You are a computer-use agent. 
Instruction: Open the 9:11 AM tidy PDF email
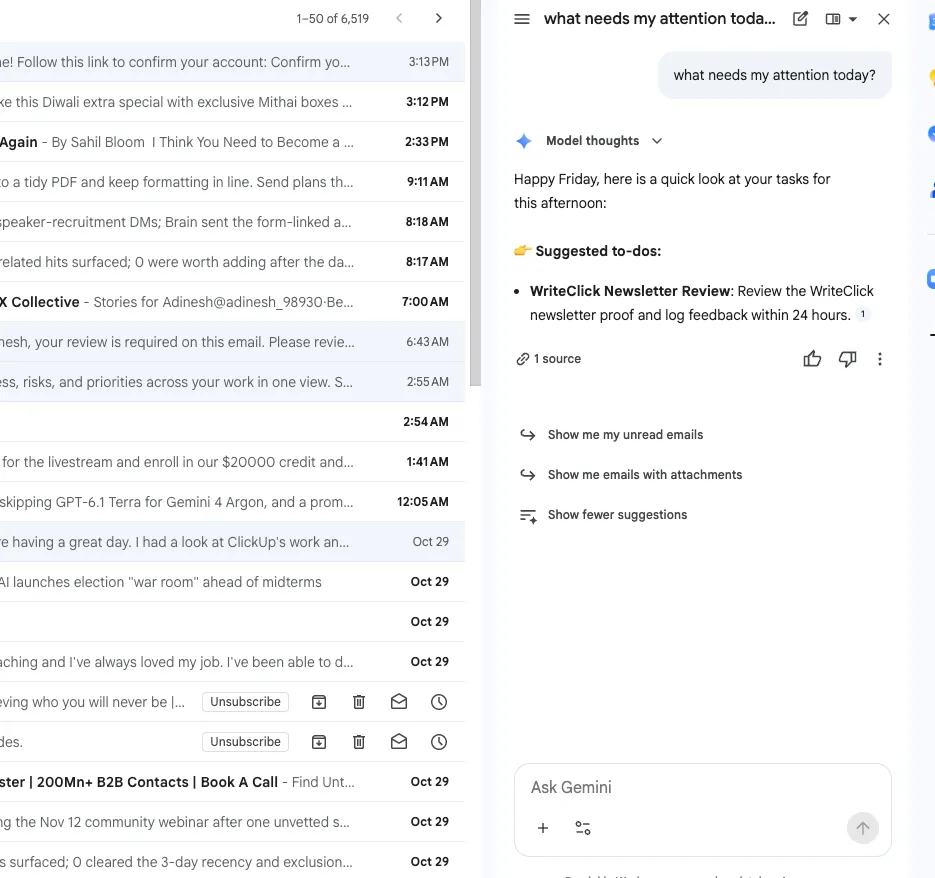[232, 182]
